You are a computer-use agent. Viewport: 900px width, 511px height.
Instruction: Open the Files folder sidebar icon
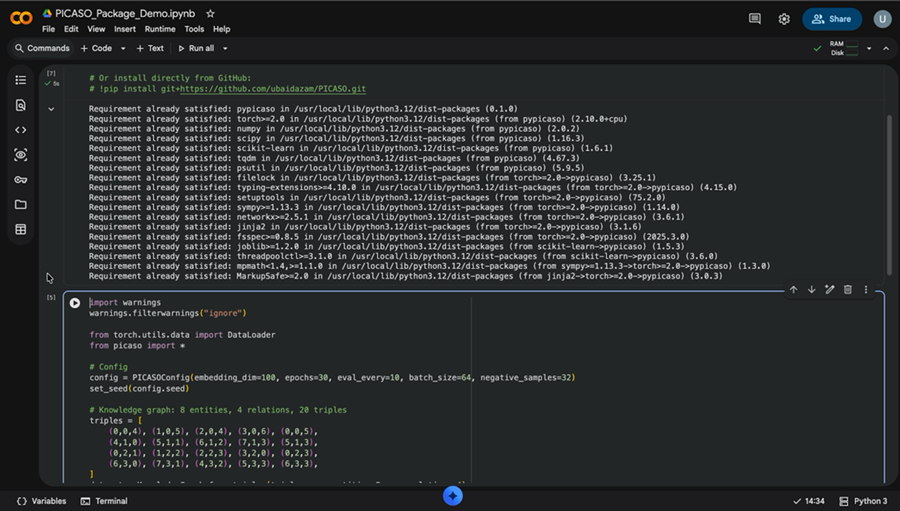(21, 204)
